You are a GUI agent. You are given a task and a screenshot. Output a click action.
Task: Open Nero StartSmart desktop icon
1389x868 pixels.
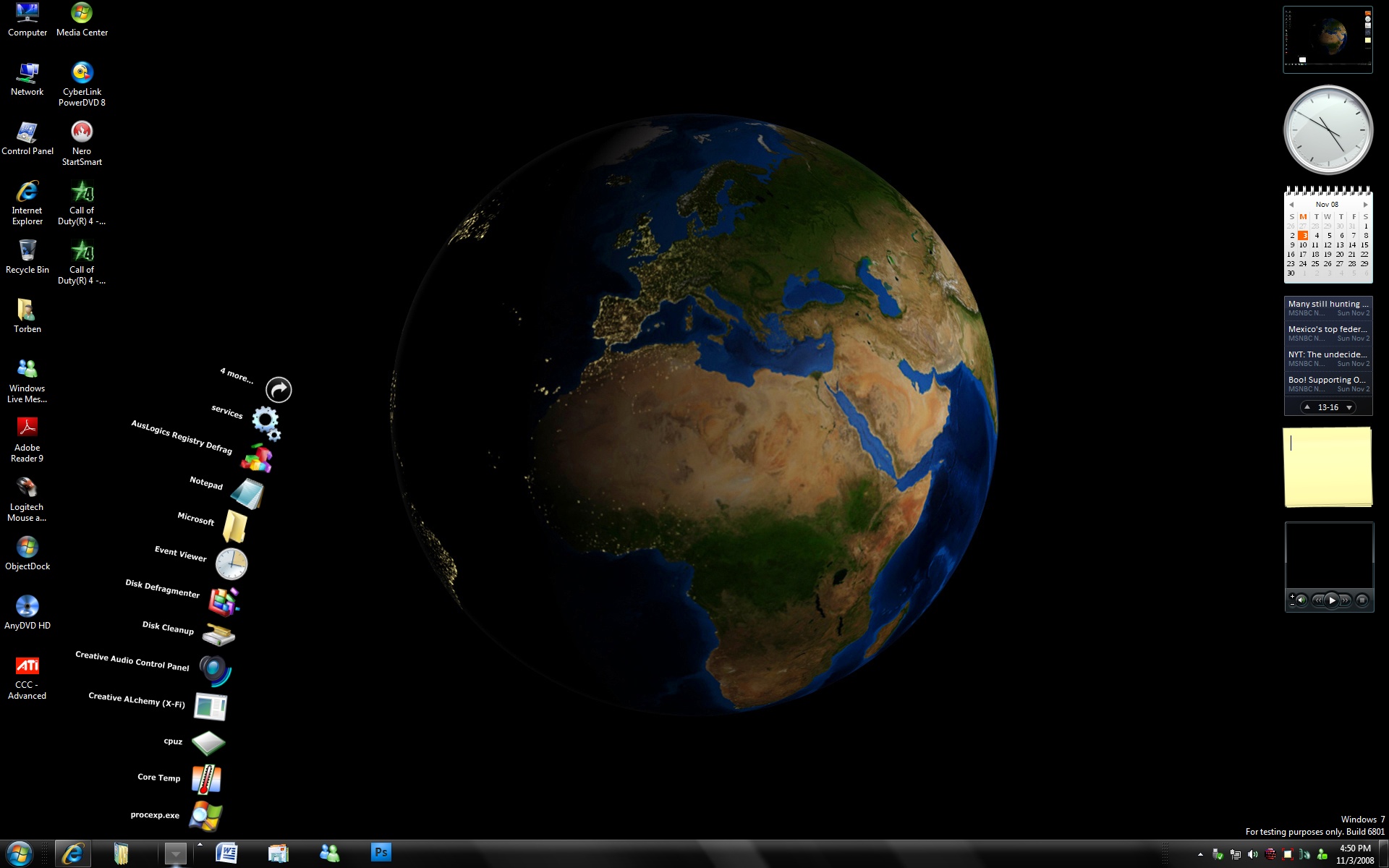point(82,143)
